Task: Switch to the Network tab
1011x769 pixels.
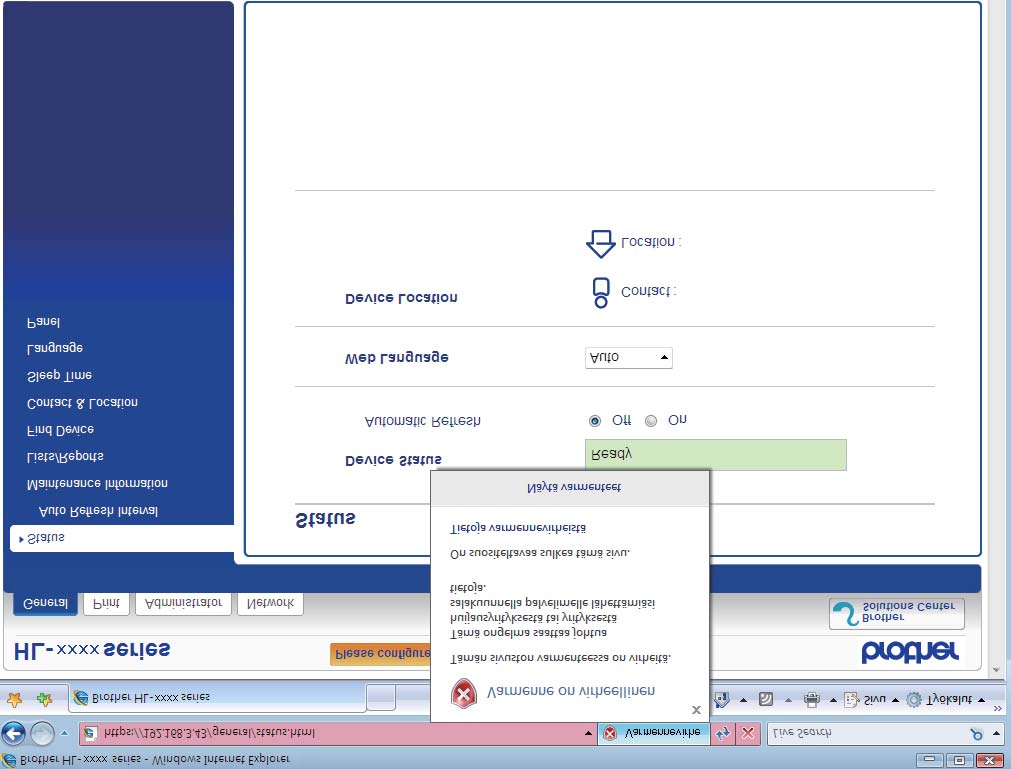Action: (x=270, y=603)
